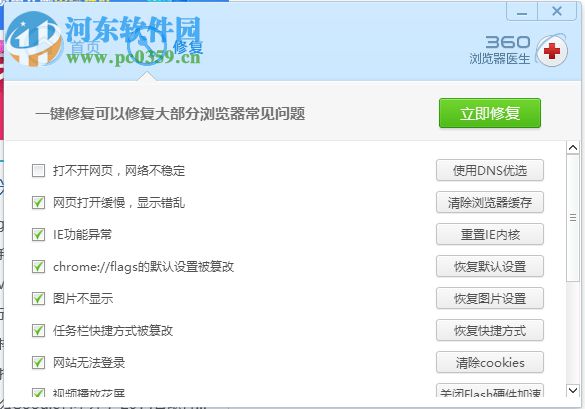Click the 图片不显示 label text

pyautogui.click(x=83, y=299)
